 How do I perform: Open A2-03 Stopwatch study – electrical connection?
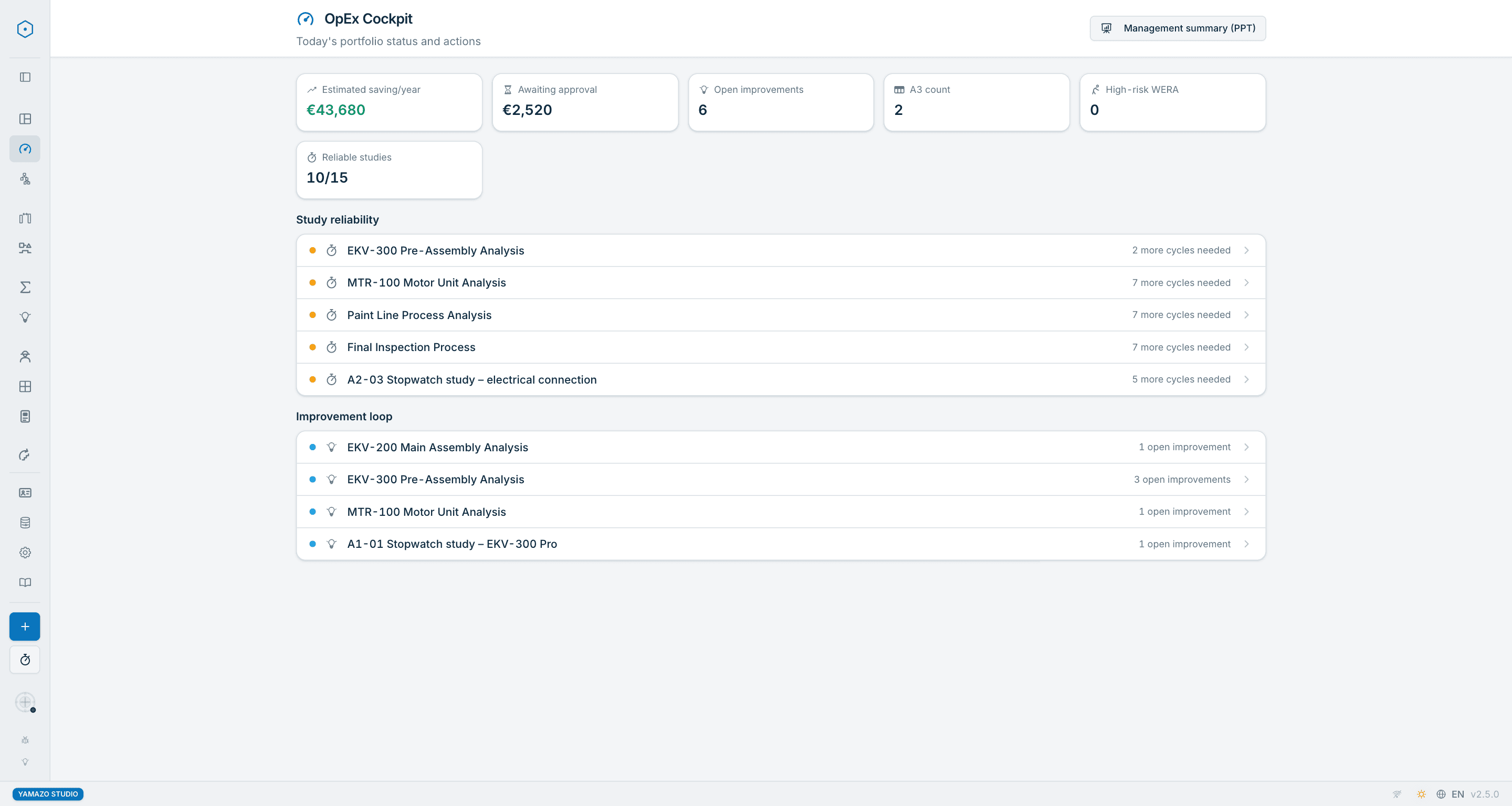click(781, 379)
